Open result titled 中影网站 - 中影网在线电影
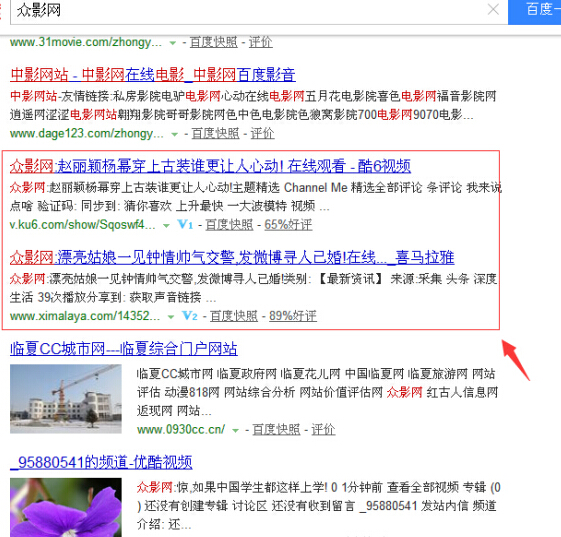The width and height of the screenshot is (561, 537). pos(153,75)
